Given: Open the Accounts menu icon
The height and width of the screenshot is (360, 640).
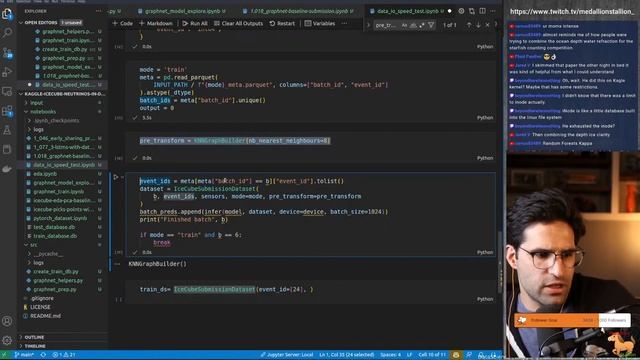Looking at the screenshot, I should click(7, 321).
